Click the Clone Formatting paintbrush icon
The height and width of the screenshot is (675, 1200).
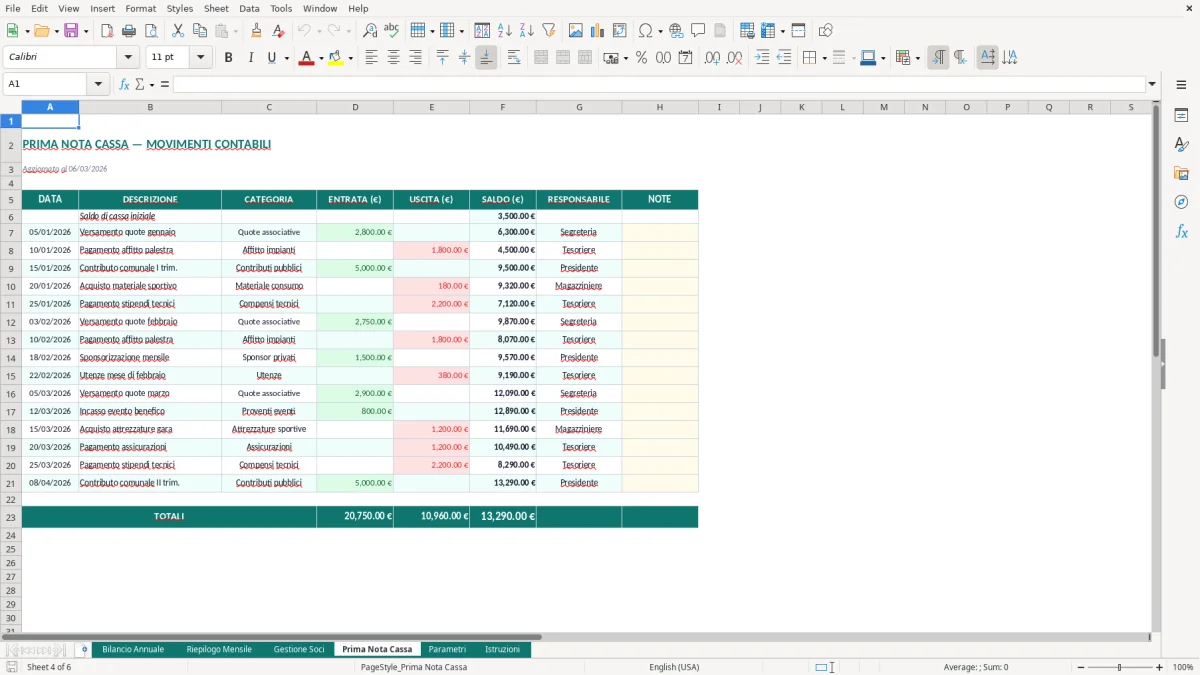256,31
